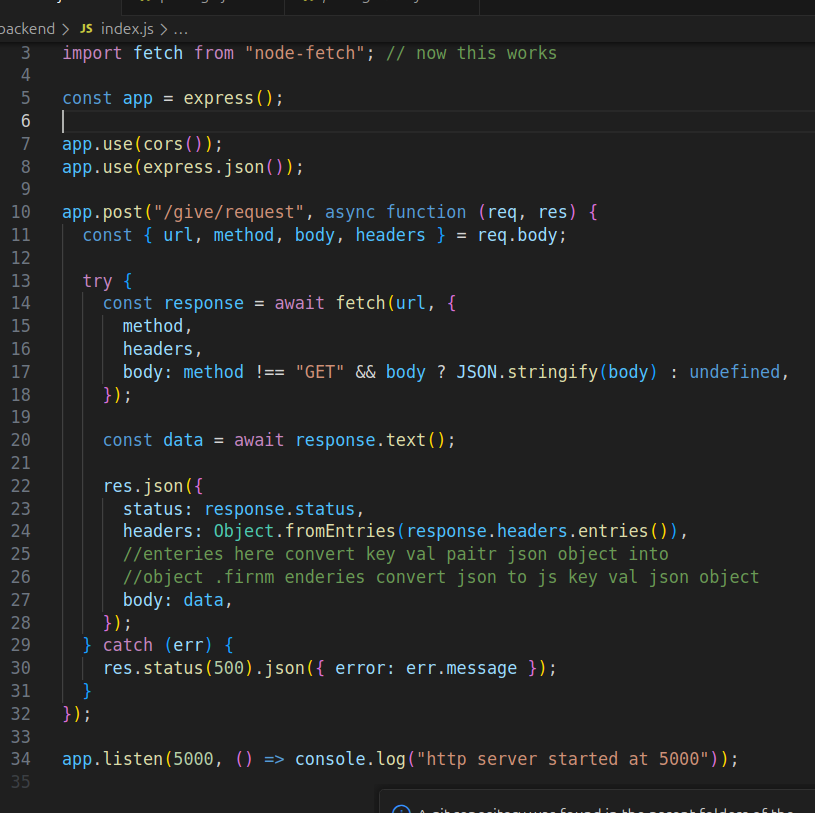
Task: Click JSON.stringify on line 17
Action: (x=527, y=372)
